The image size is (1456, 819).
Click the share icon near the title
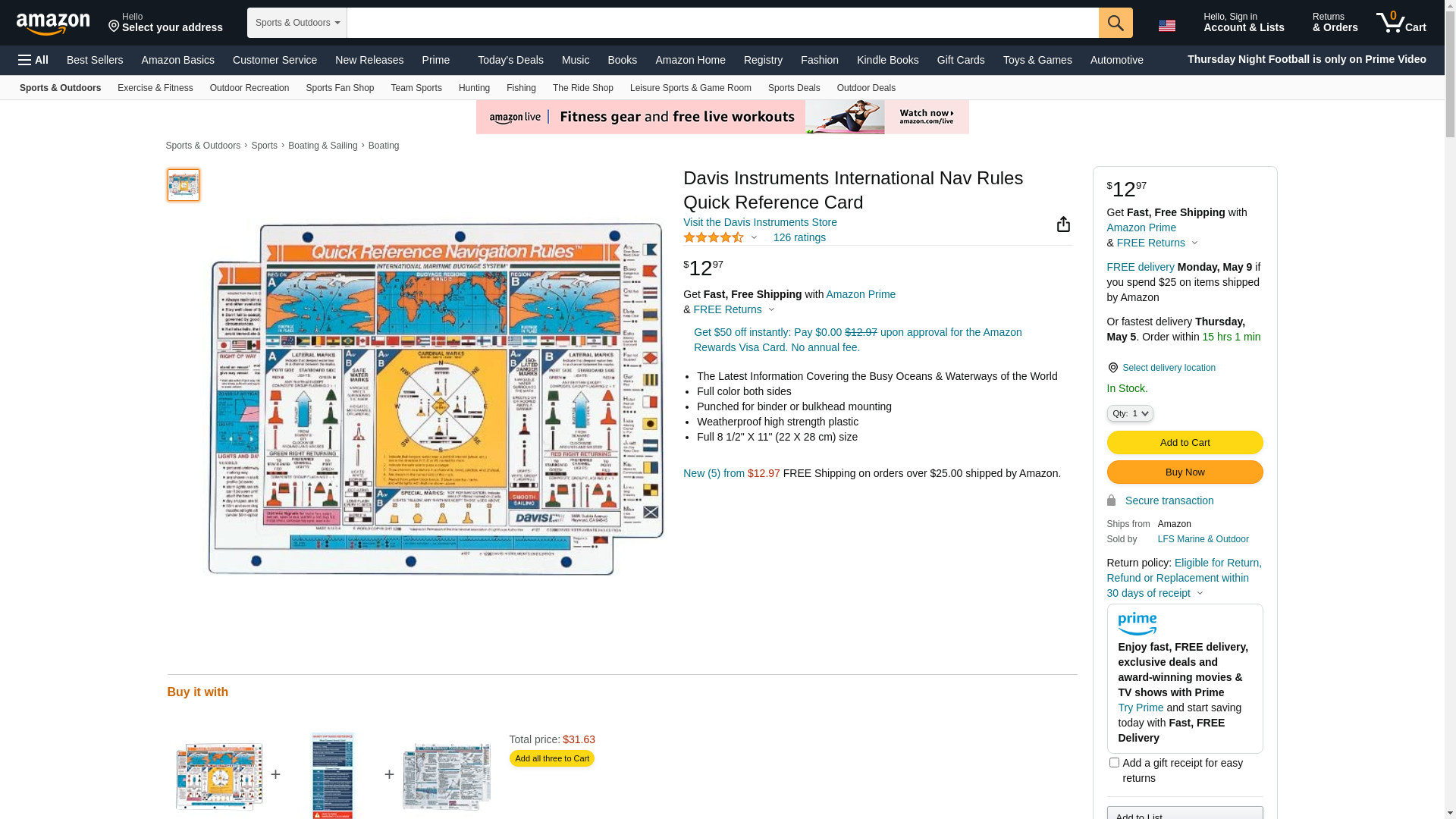pyautogui.click(x=1063, y=224)
